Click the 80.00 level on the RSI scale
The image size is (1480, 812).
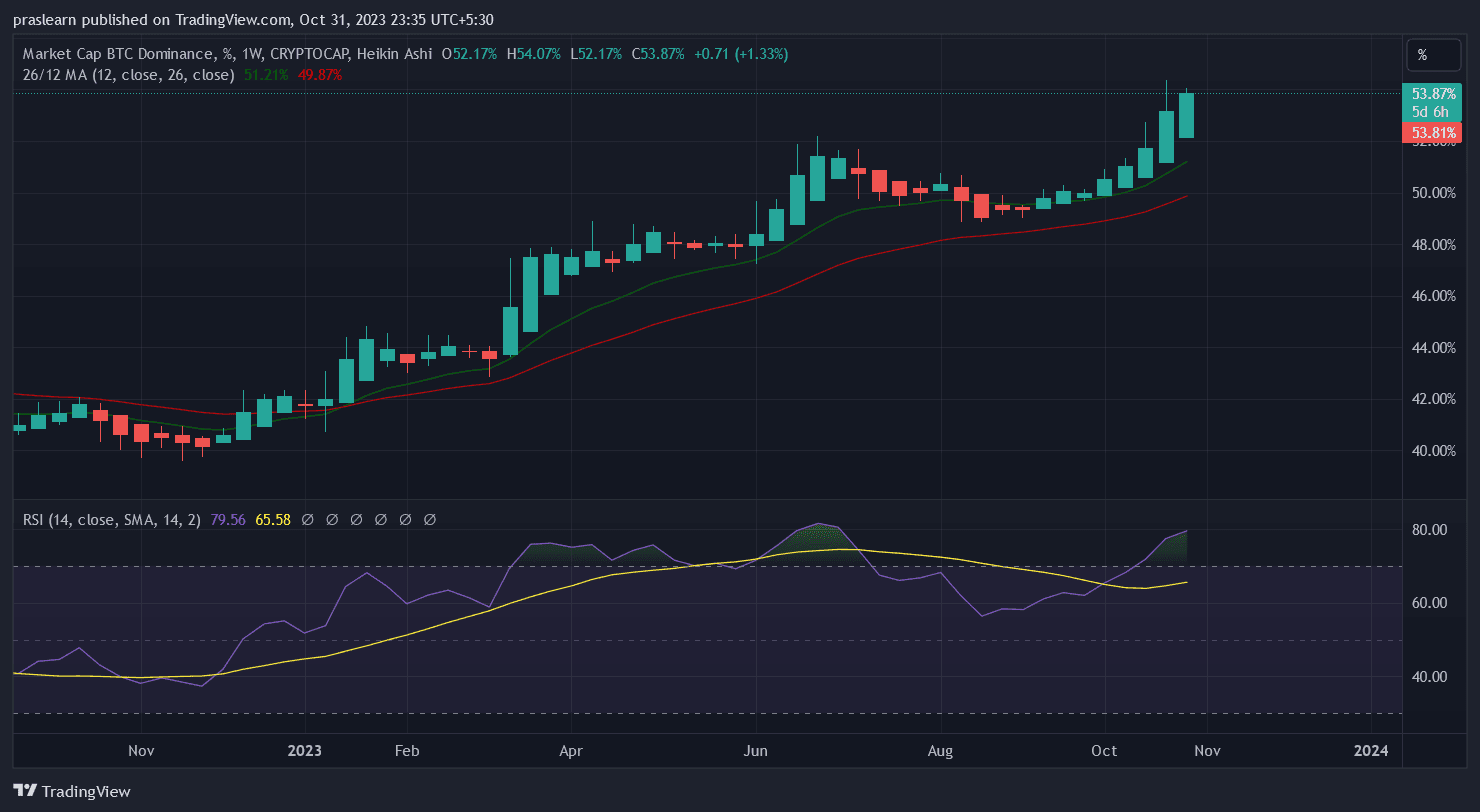(x=1431, y=530)
